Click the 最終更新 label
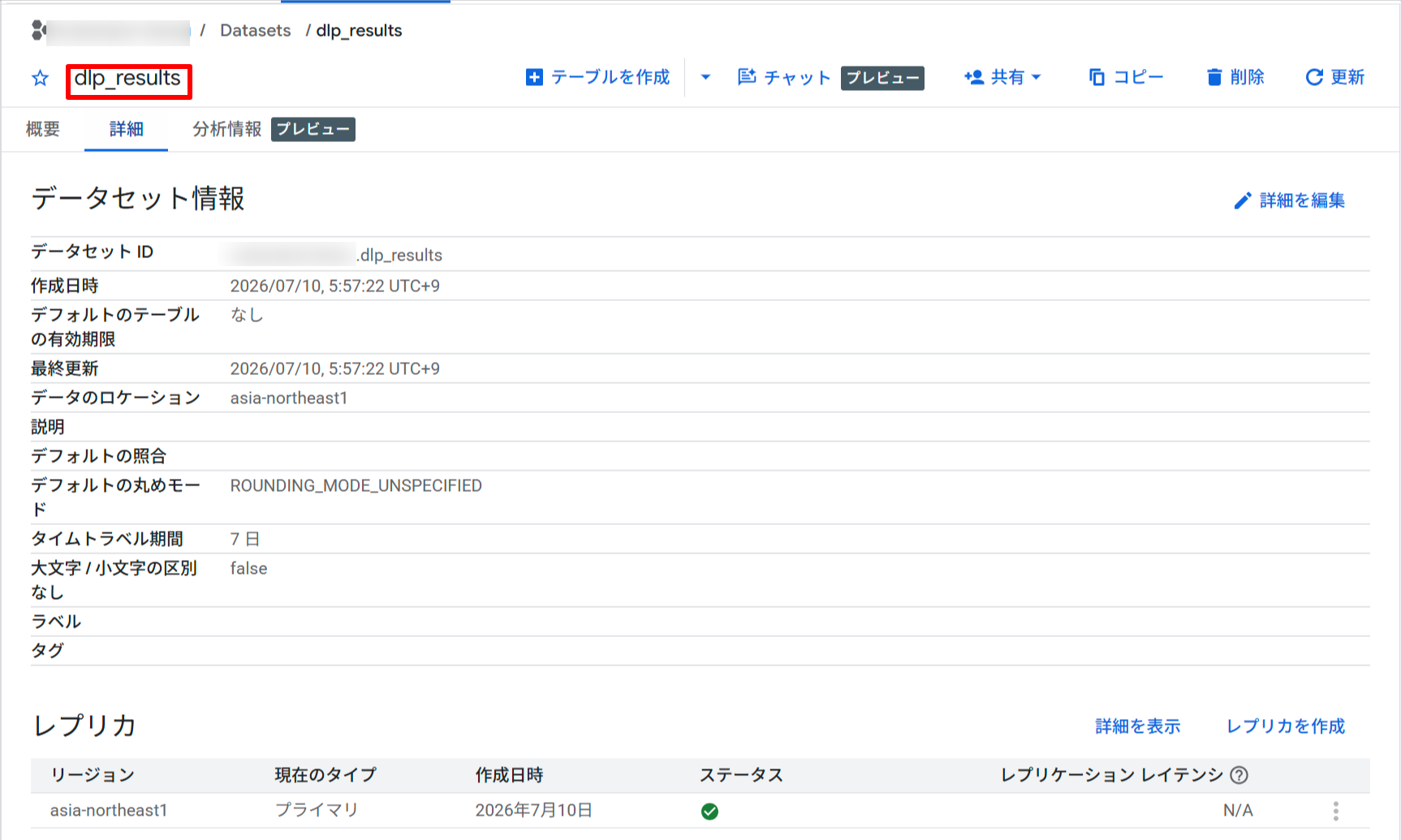1401x840 pixels. click(x=64, y=368)
